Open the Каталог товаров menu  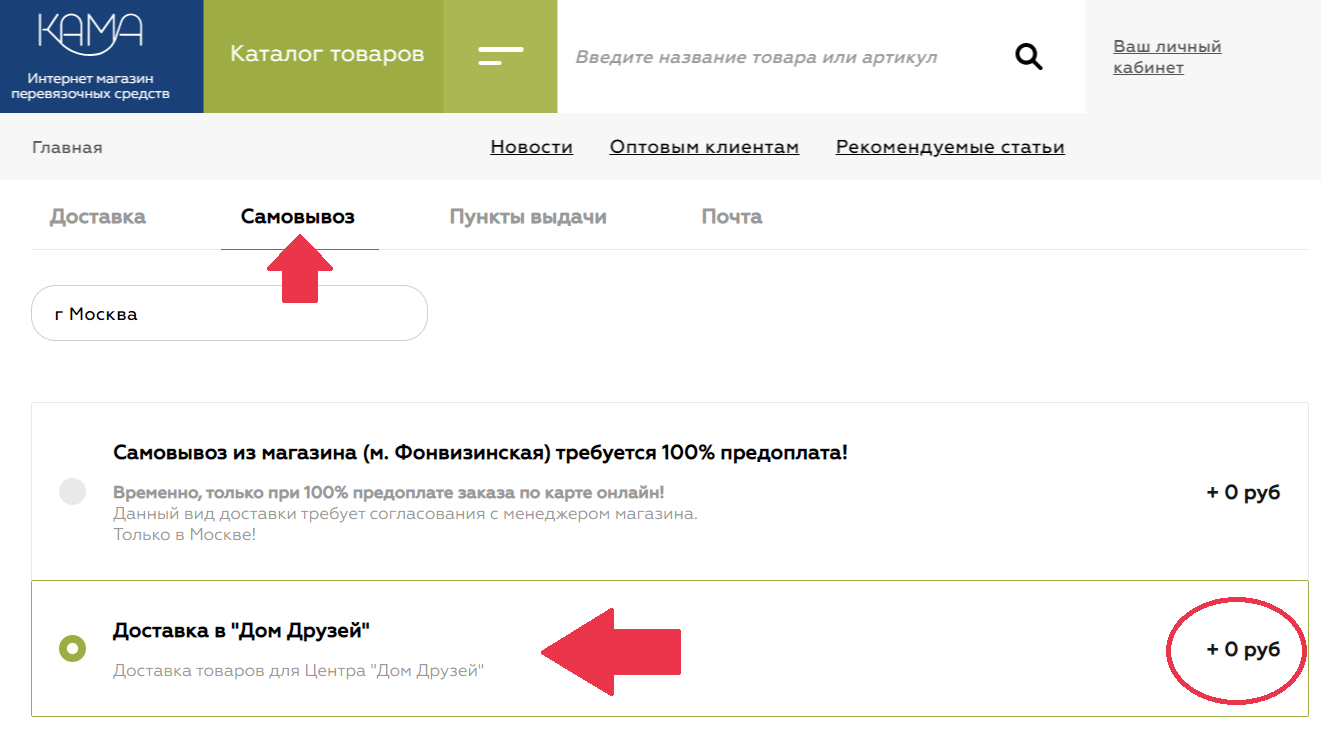pos(327,54)
